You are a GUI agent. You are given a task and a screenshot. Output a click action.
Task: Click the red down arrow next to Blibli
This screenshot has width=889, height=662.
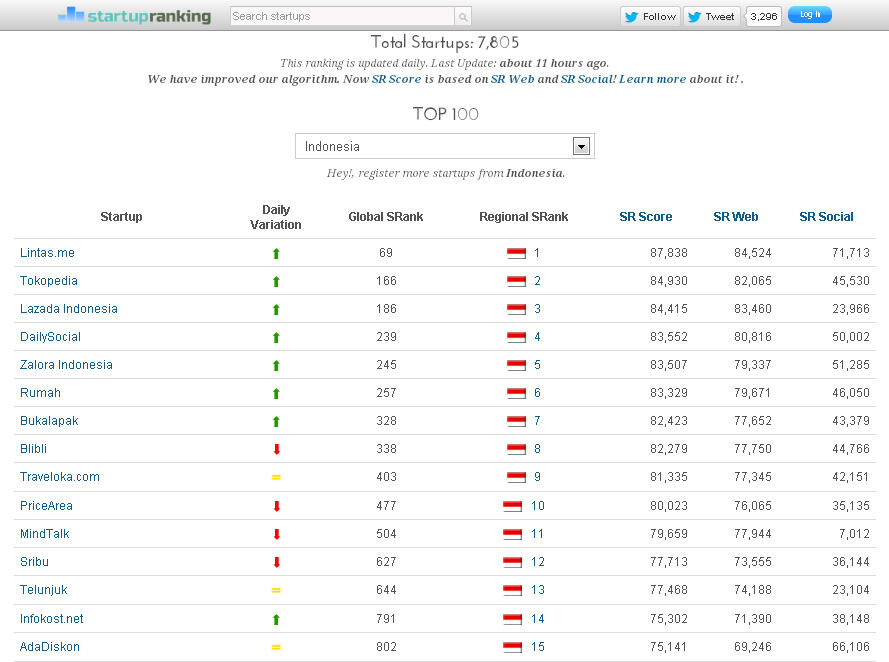276,449
